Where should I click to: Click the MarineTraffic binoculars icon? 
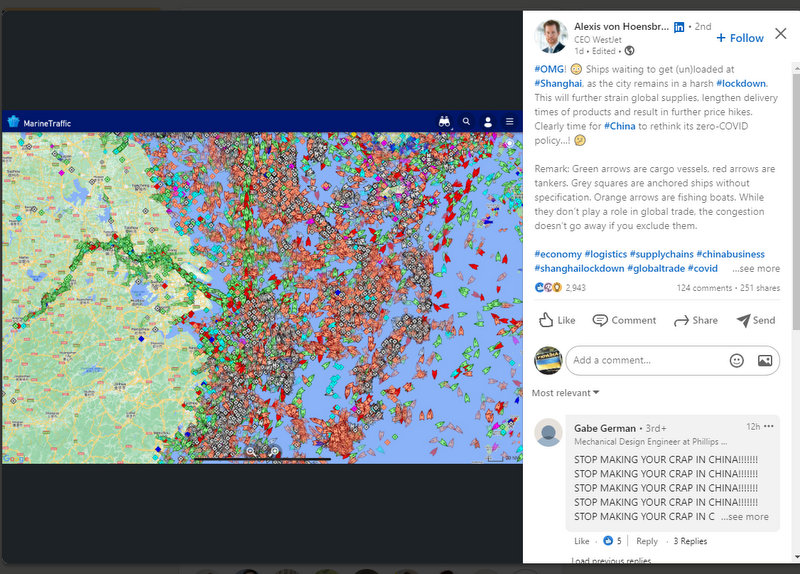pyautogui.click(x=445, y=122)
